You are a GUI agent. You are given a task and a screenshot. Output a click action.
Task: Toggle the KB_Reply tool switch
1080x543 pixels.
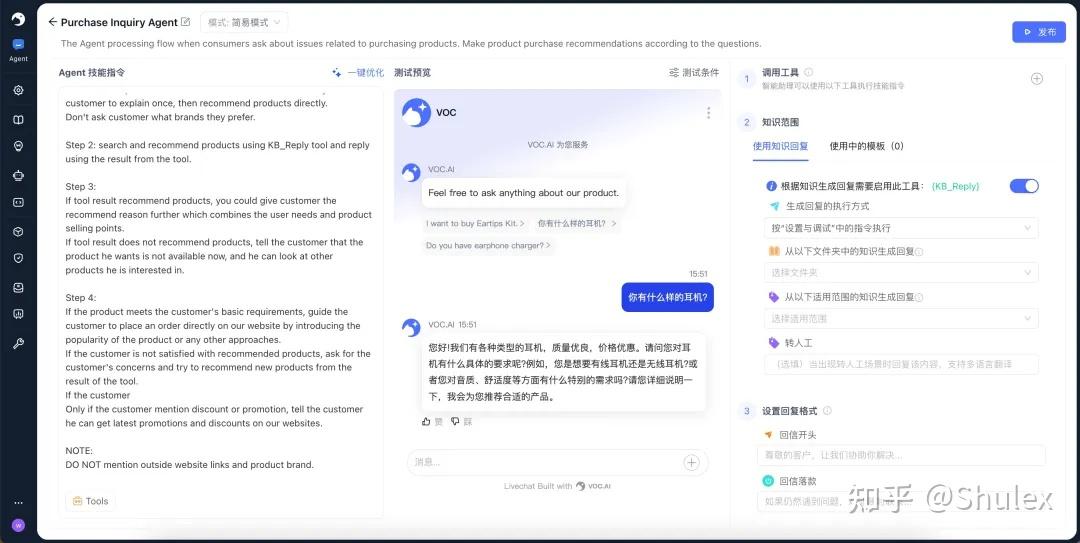click(1024, 186)
